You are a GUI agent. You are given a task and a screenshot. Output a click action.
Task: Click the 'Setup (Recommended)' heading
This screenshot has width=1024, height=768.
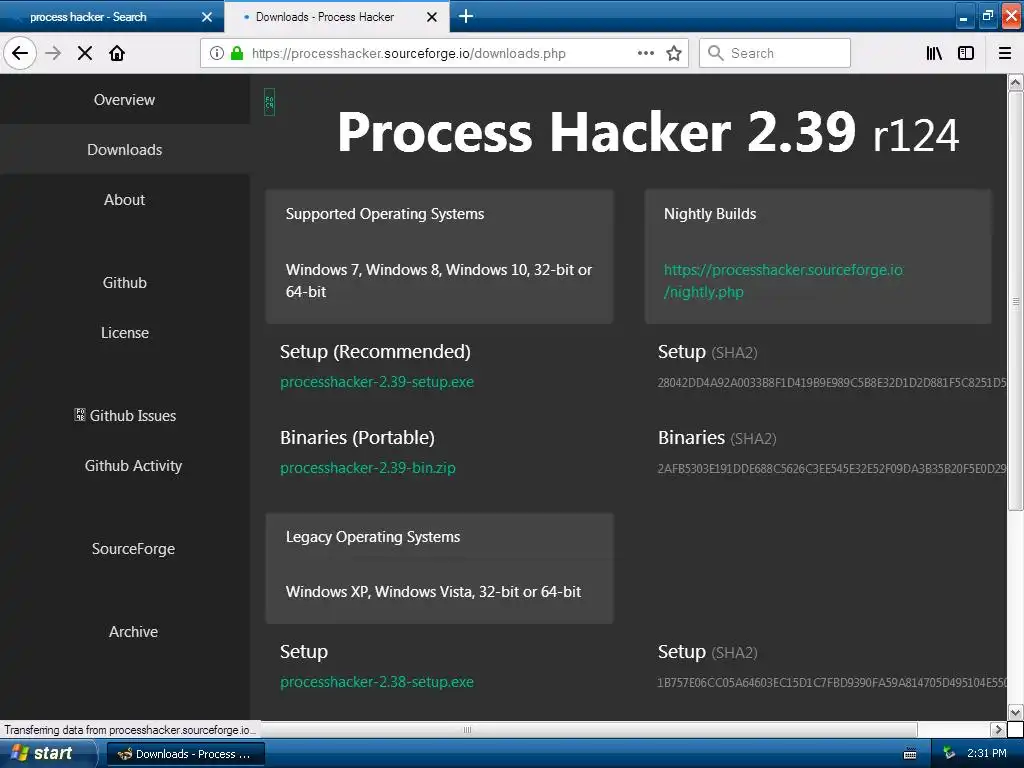point(375,351)
